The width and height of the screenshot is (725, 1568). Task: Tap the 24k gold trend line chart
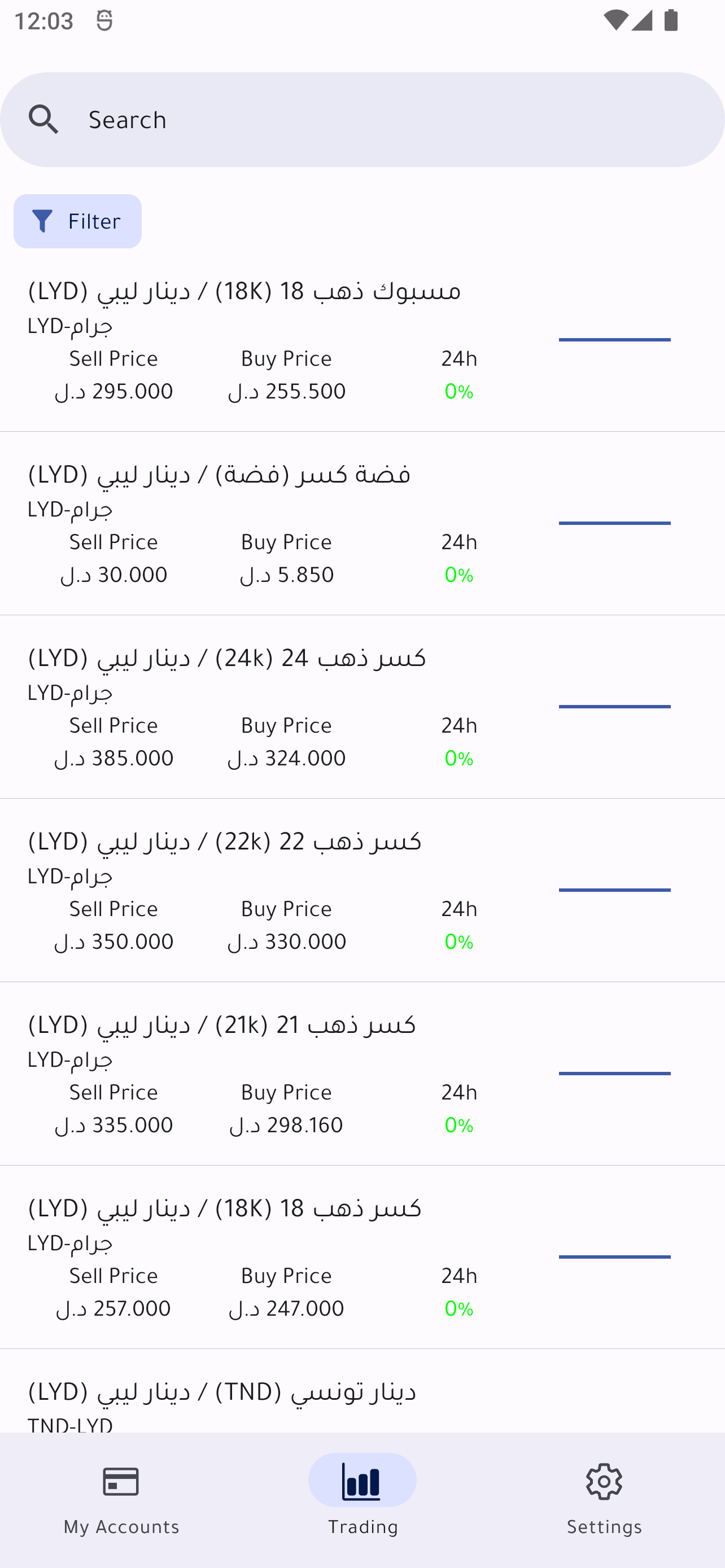[x=614, y=707]
